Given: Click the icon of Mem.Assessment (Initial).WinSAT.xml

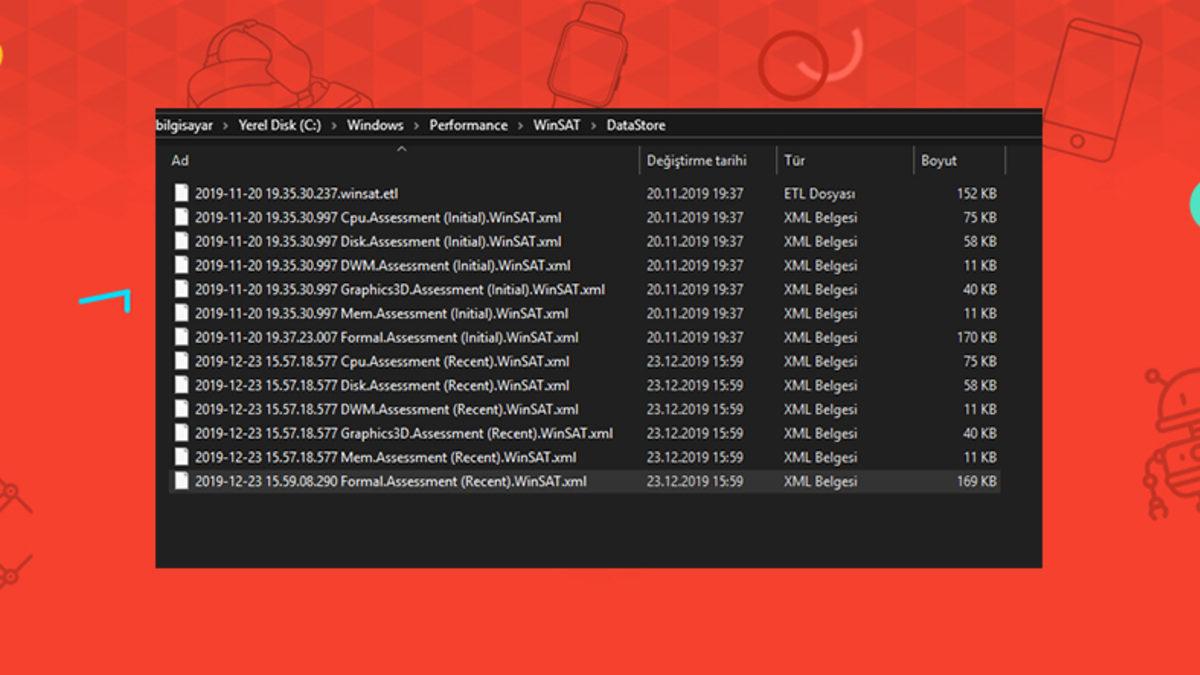Looking at the screenshot, I should [x=181, y=313].
